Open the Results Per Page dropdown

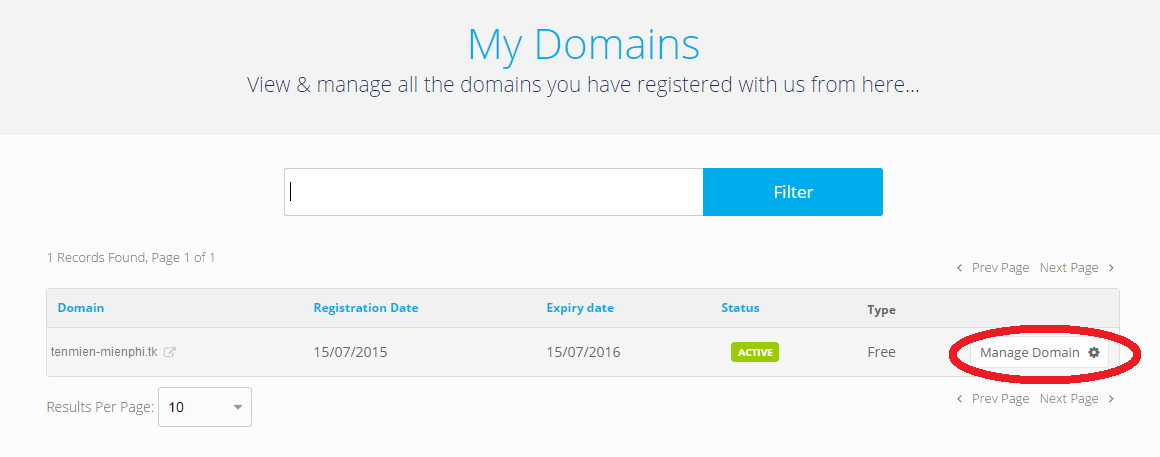pos(205,407)
